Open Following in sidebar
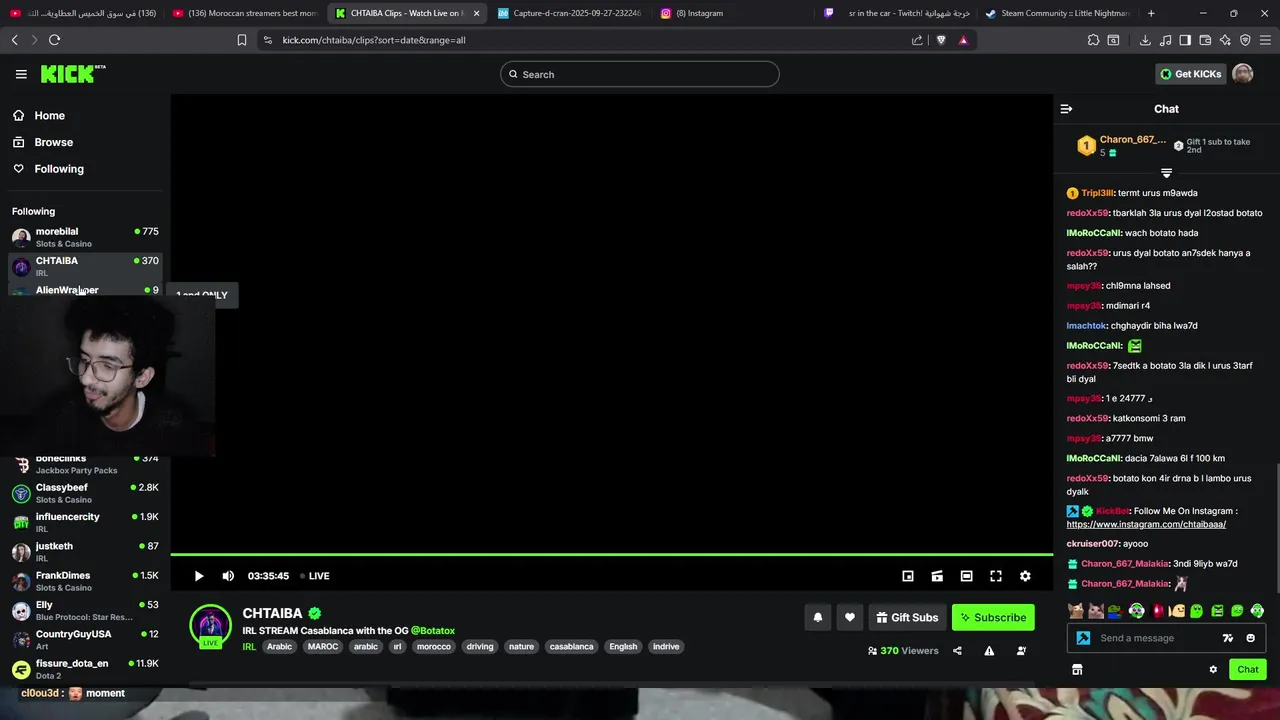 [50, 169]
